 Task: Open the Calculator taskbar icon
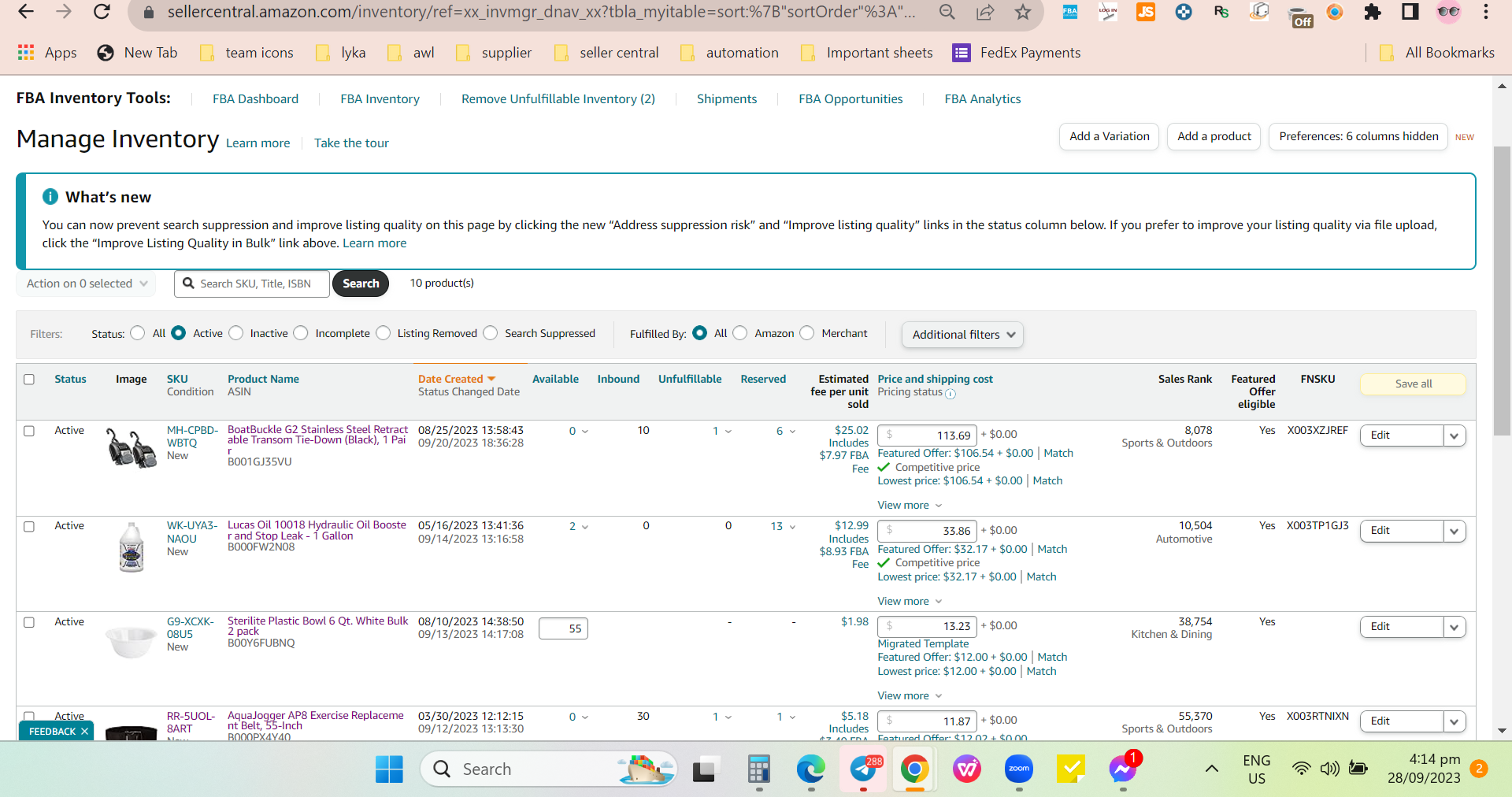758,769
